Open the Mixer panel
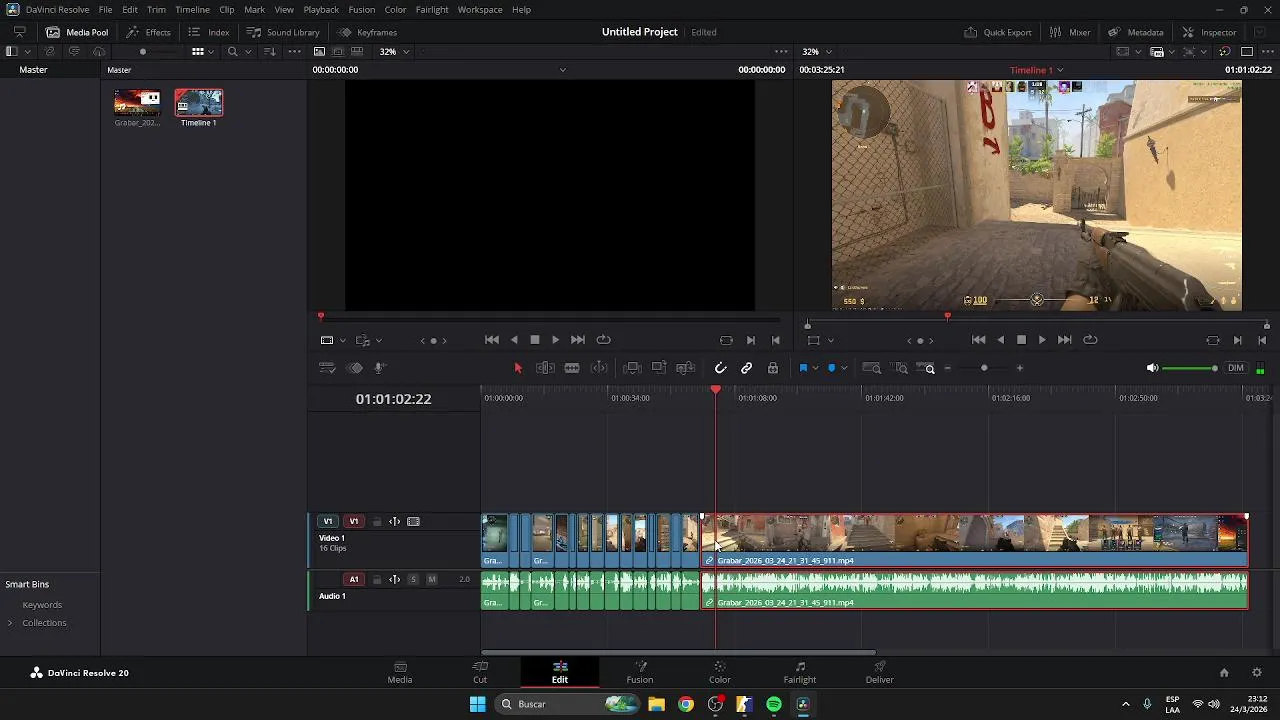Screen dimensions: 1280x720 pyautogui.click(x=1070, y=32)
